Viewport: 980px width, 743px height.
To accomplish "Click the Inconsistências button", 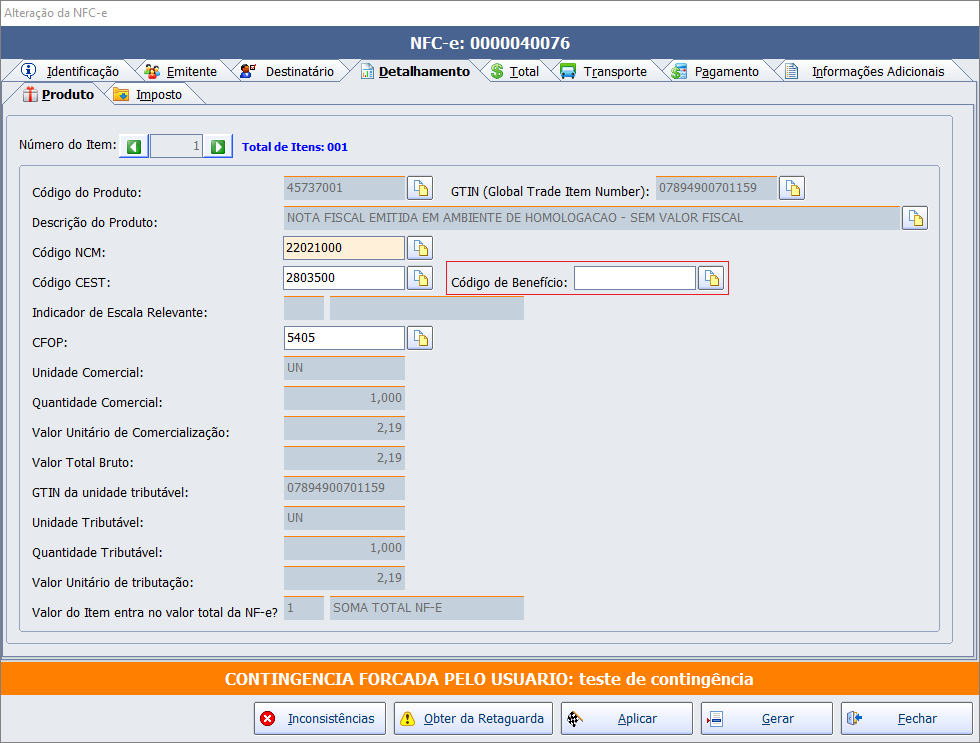I will [x=318, y=718].
